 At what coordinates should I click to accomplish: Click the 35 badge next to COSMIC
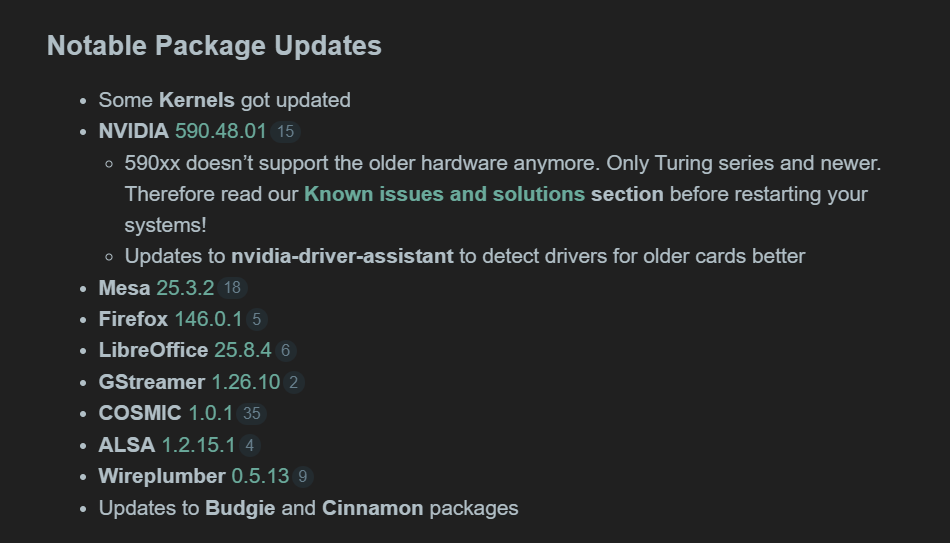pos(251,414)
